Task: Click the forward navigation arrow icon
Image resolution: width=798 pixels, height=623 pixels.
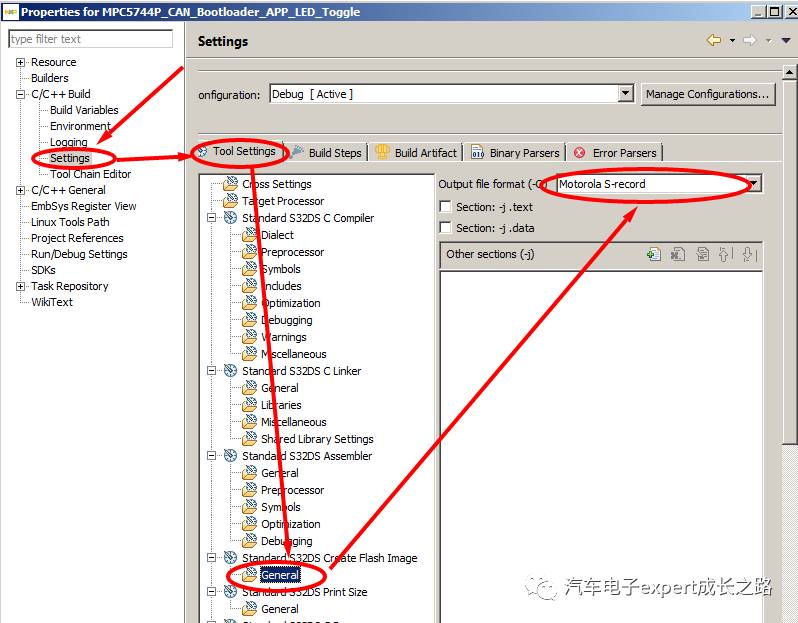Action: click(x=749, y=40)
